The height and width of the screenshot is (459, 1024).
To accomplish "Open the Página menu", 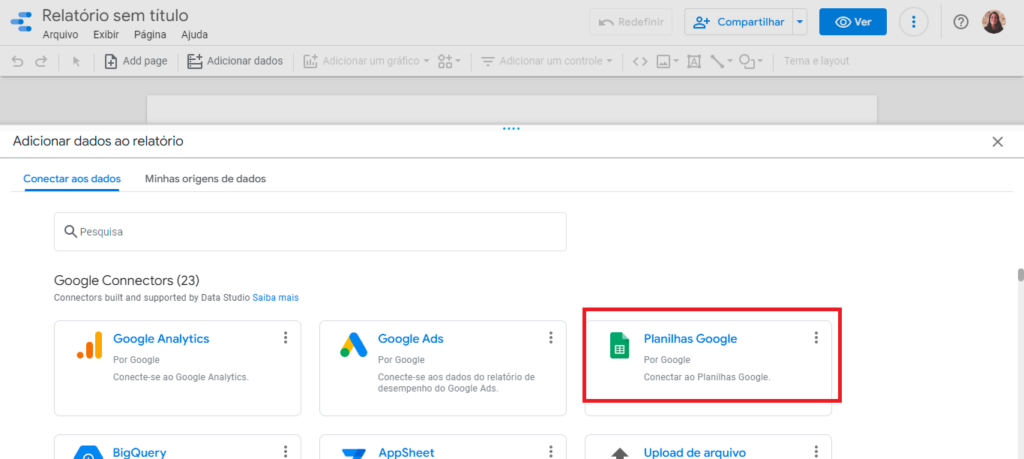I will coord(150,35).
